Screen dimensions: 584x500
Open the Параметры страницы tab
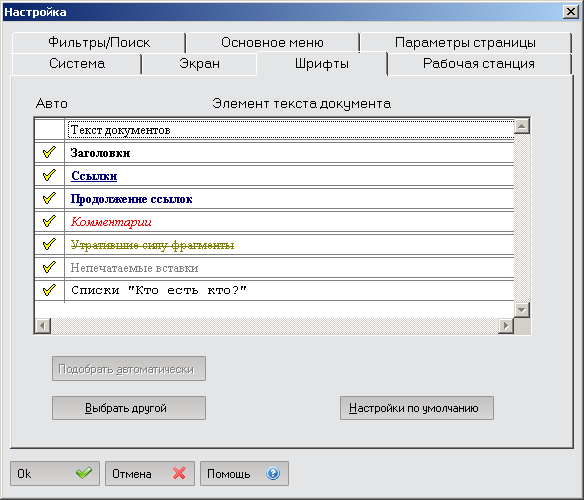[x=465, y=42]
